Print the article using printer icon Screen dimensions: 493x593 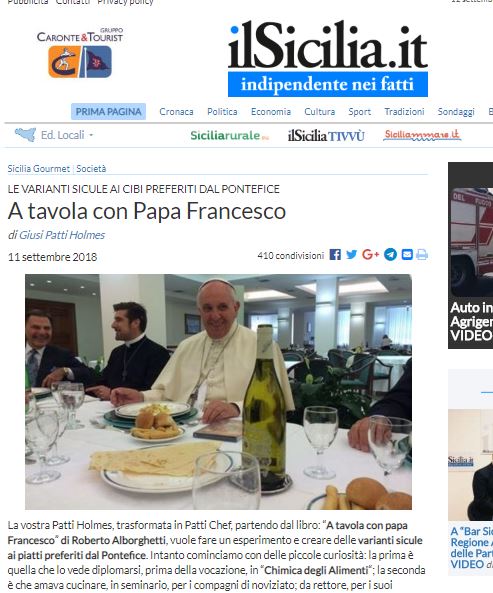click(x=422, y=255)
